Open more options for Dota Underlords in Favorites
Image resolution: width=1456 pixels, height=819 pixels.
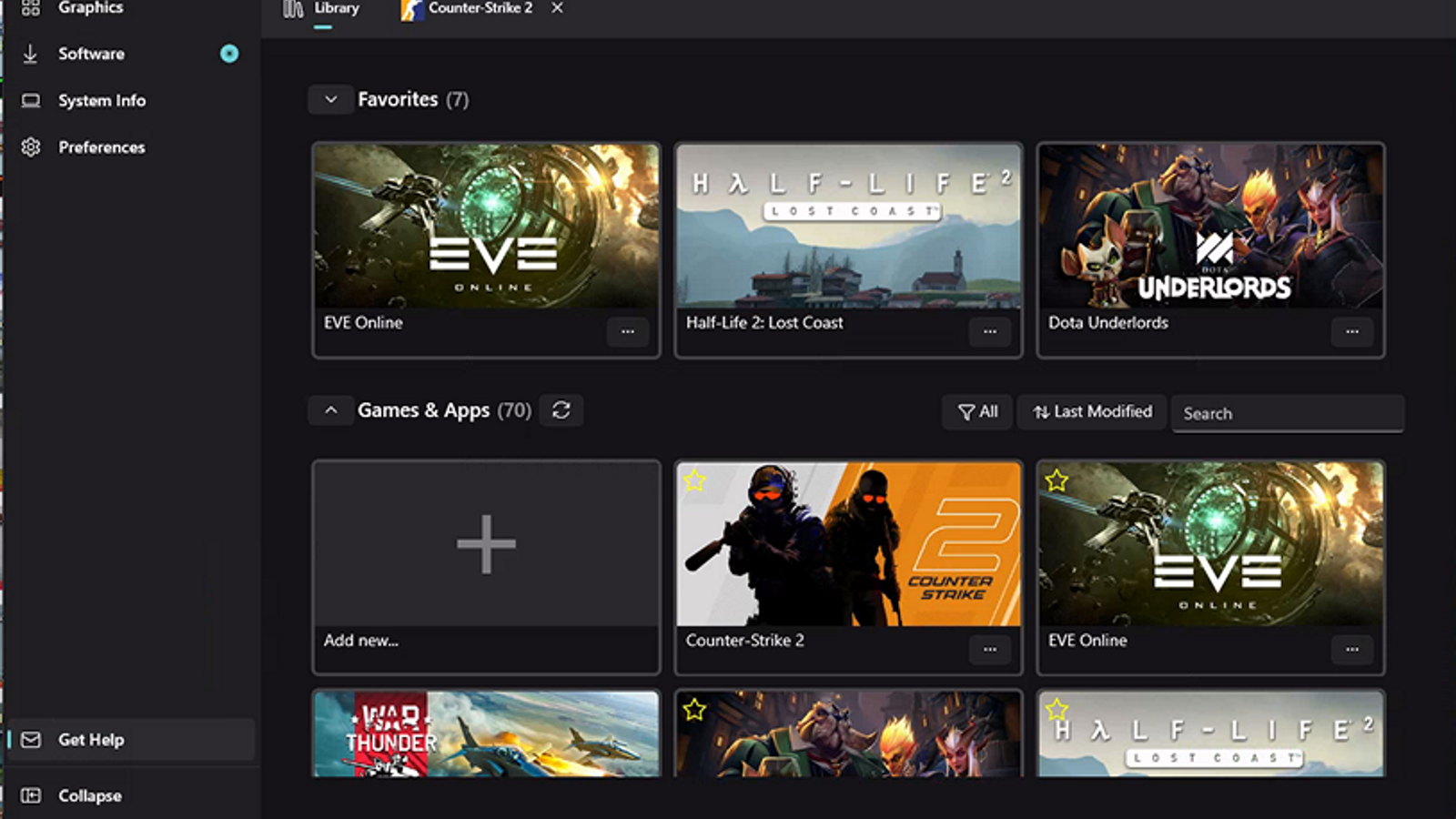[x=1352, y=331]
